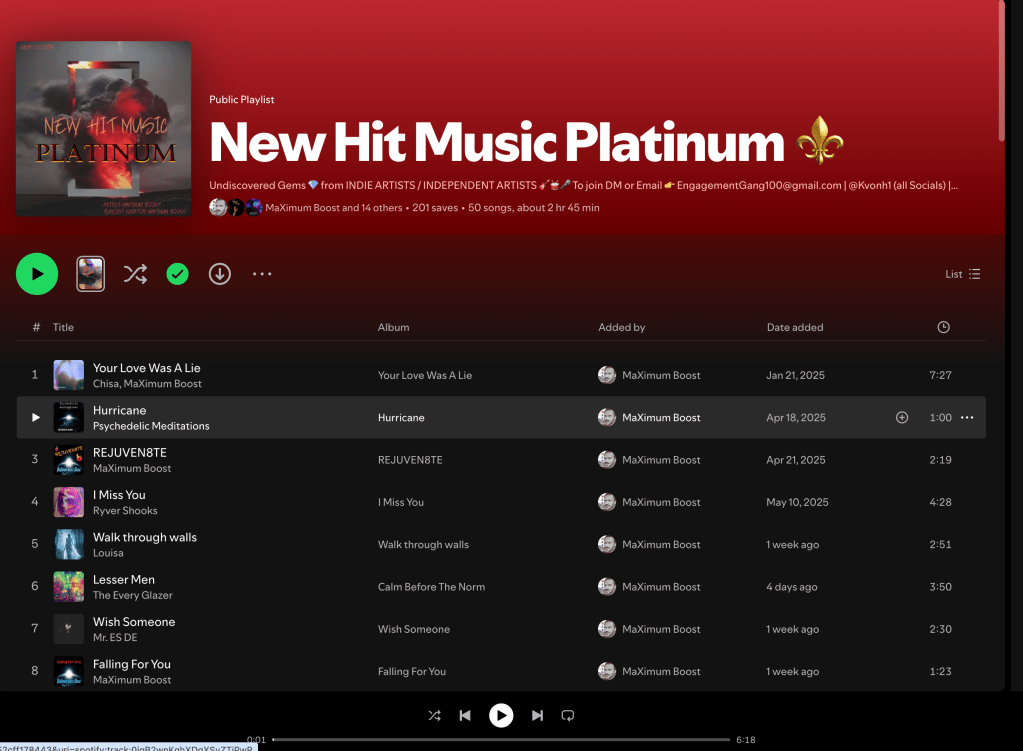
Task: Click the vertical scrollbar on the right
Action: 1001,70
